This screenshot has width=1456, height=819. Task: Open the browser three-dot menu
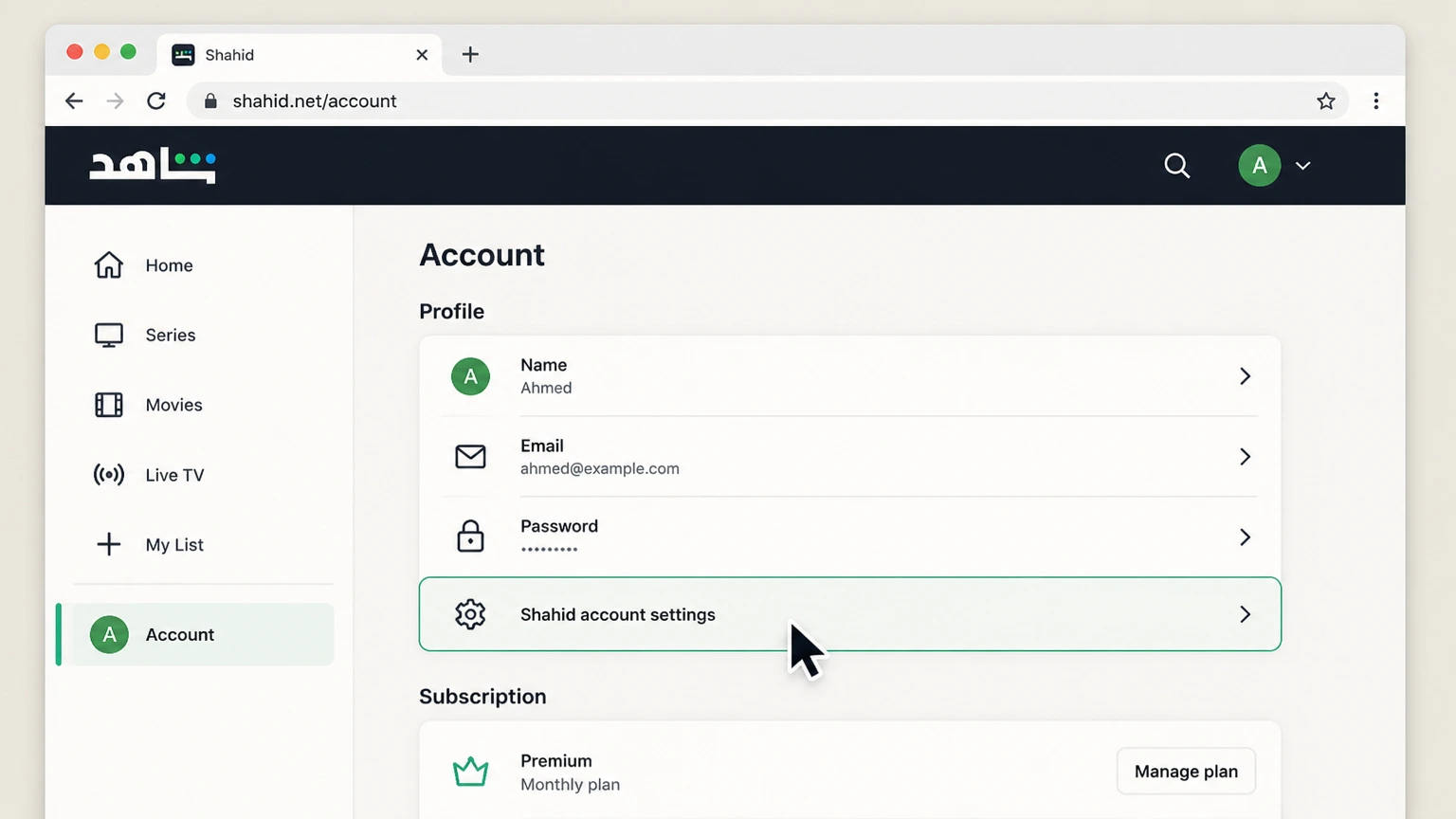(x=1376, y=100)
